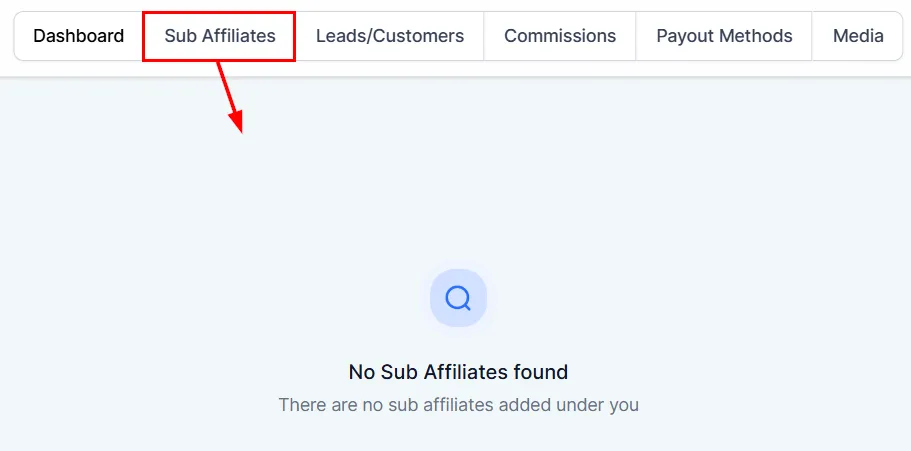Screen dimensions: 911x451
Task: Click the shaft of the red arrow
Action: coord(226,87)
